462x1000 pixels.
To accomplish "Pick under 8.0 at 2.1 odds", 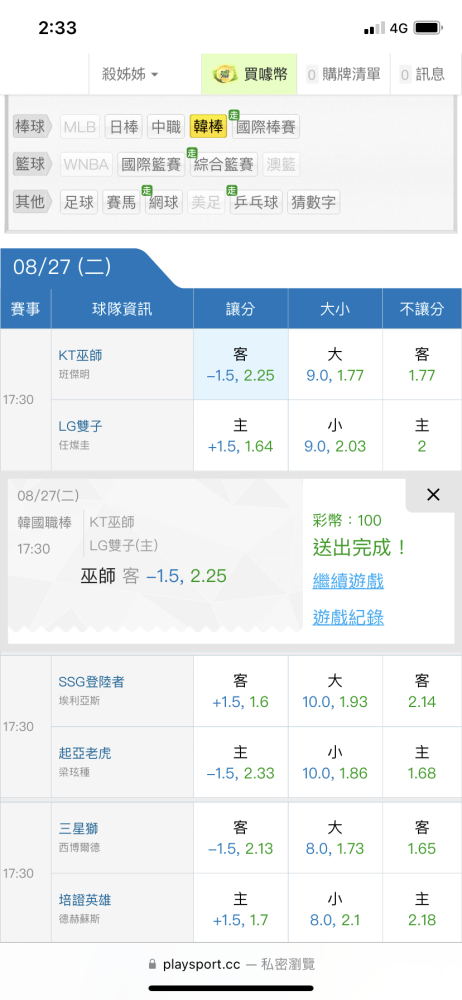I will (335, 909).
